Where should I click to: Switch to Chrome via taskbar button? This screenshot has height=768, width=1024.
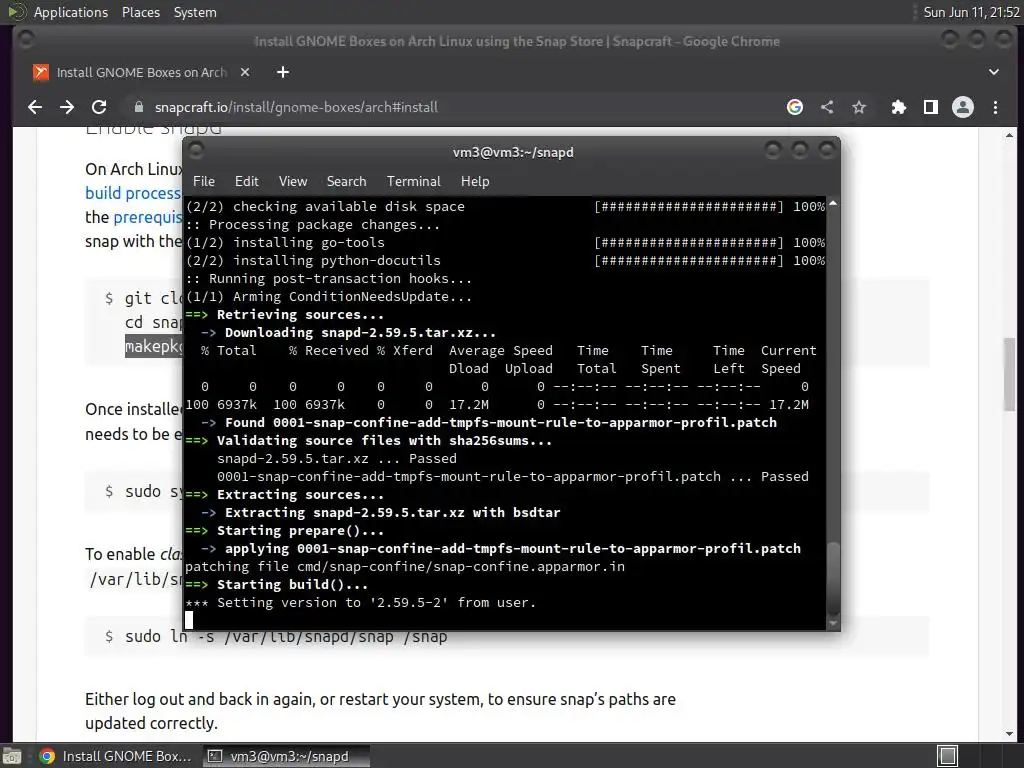[116, 756]
